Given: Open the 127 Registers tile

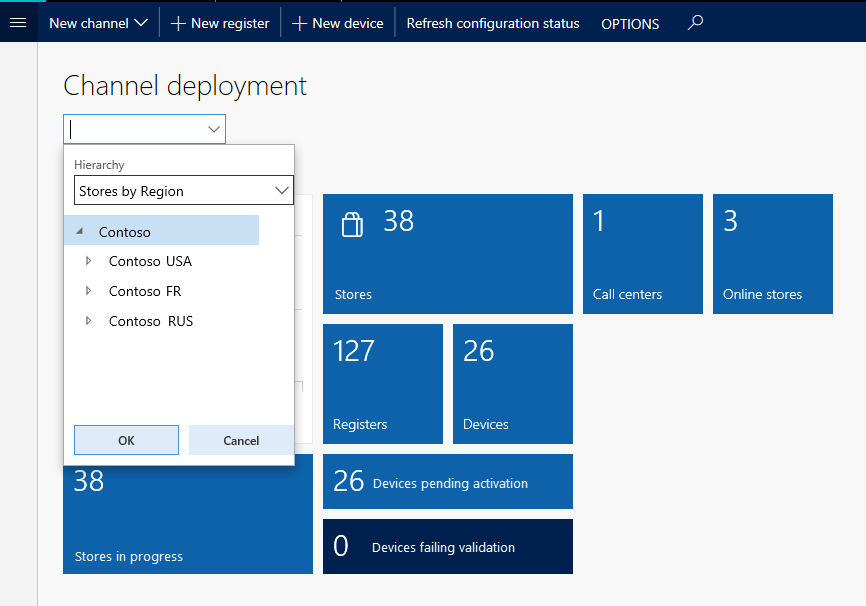Looking at the screenshot, I should pyautogui.click(x=383, y=383).
